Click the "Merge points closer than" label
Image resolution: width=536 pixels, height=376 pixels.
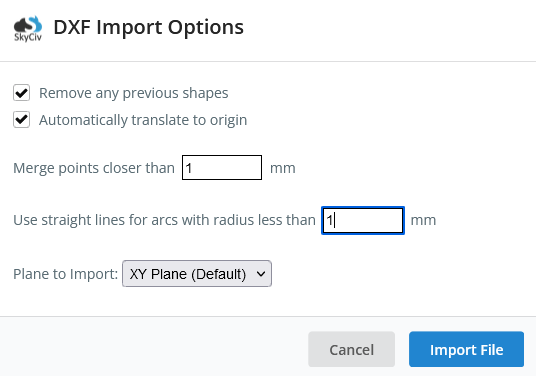[x=94, y=168]
